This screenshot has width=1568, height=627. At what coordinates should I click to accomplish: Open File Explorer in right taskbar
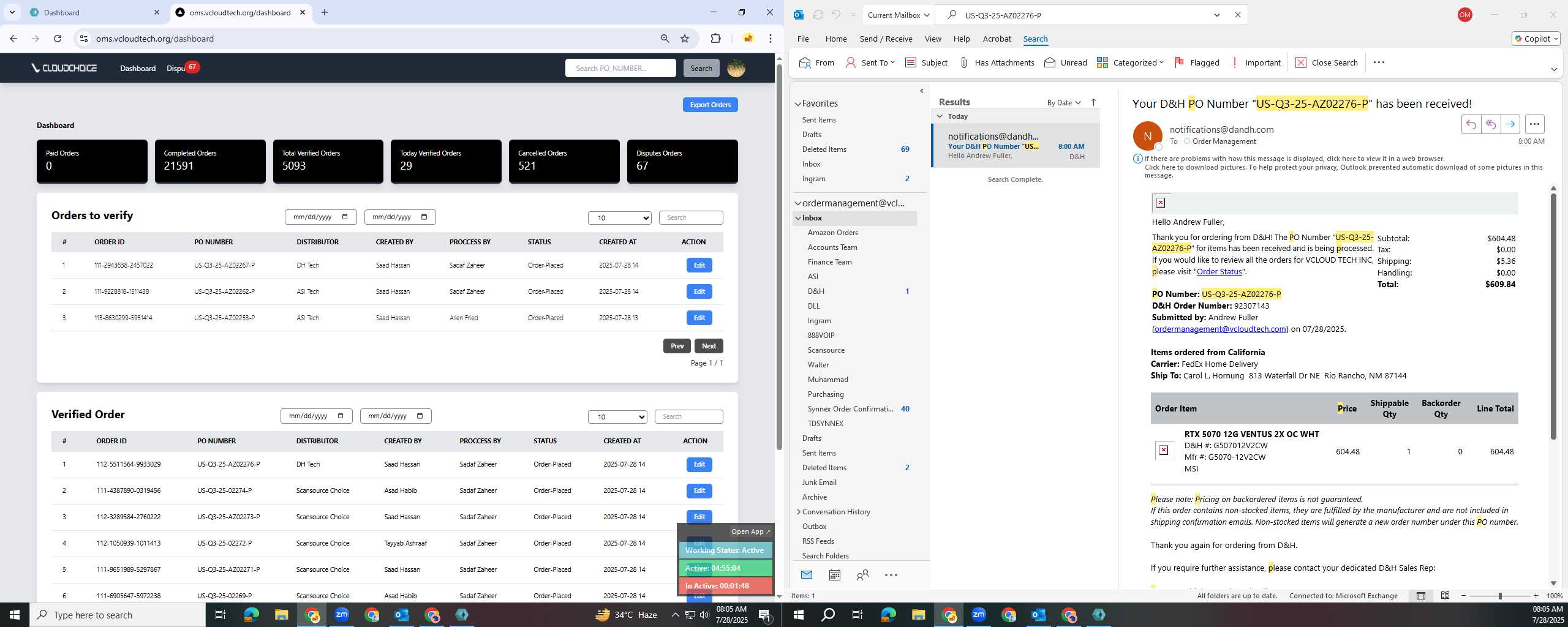918,615
